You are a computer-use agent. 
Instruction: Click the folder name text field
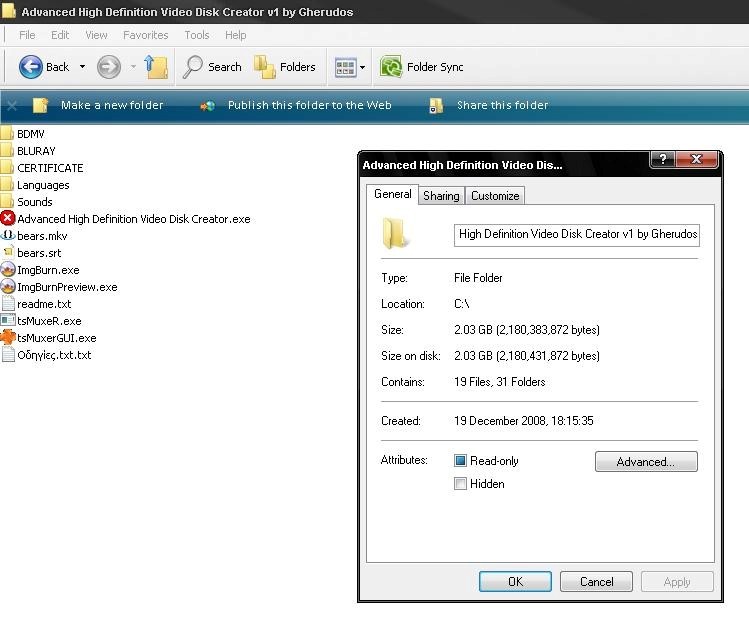pos(577,235)
